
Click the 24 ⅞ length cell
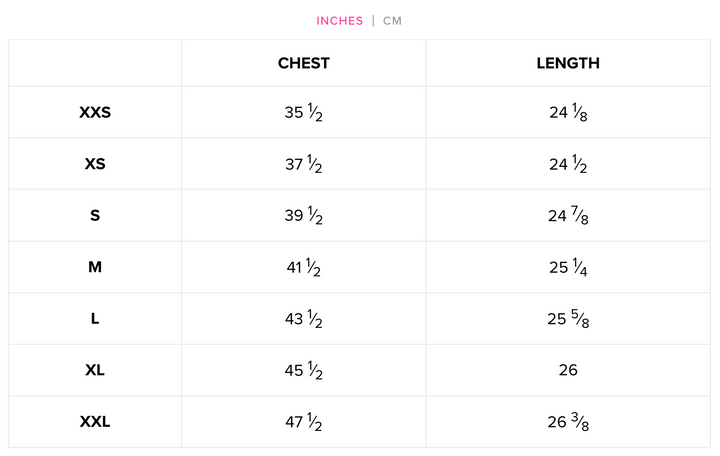pyautogui.click(x=568, y=216)
